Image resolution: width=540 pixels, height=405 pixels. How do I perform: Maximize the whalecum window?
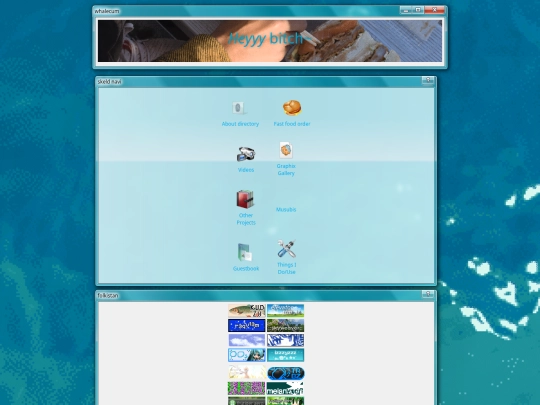tap(418, 10)
